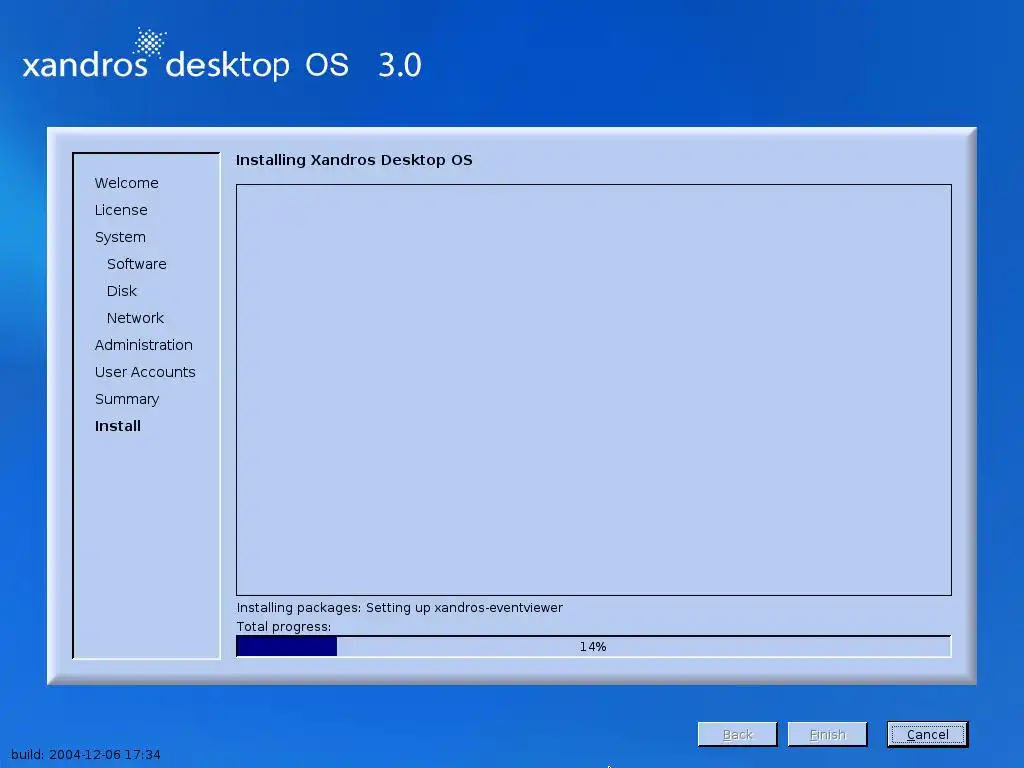Image resolution: width=1024 pixels, height=768 pixels.
Task: Select the License step in sidebar
Action: click(x=121, y=210)
